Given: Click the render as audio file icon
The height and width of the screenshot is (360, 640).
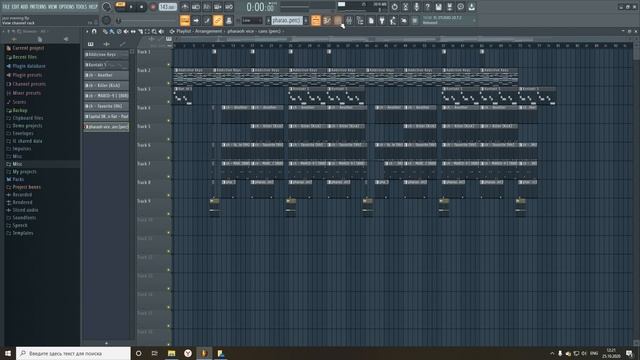Looking at the screenshot, I should [x=449, y=7].
